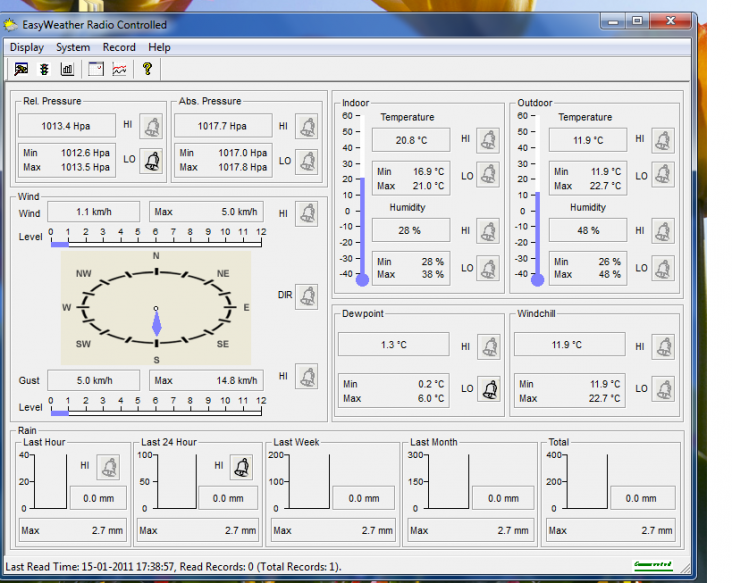Open the history table toolbar icon
This screenshot has height=583, width=732.
pyautogui.click(x=96, y=69)
